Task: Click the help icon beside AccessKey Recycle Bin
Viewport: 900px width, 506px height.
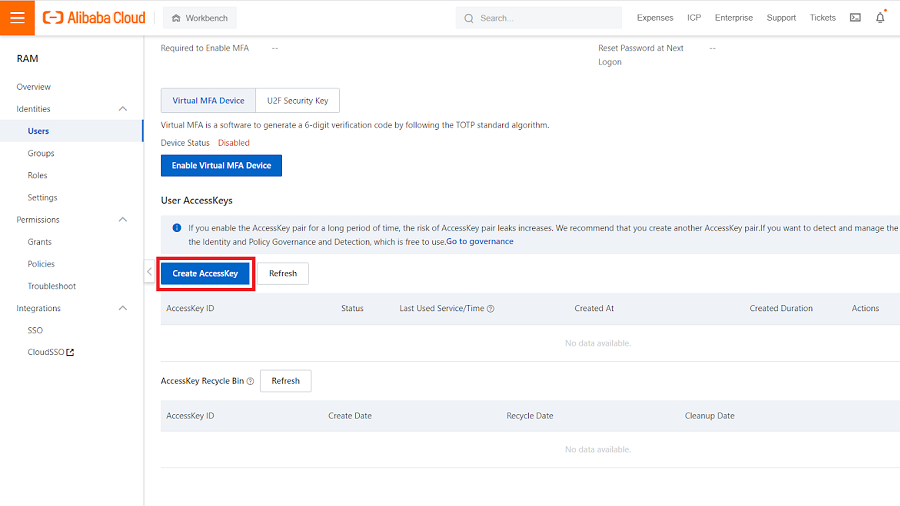Action: click(250, 381)
